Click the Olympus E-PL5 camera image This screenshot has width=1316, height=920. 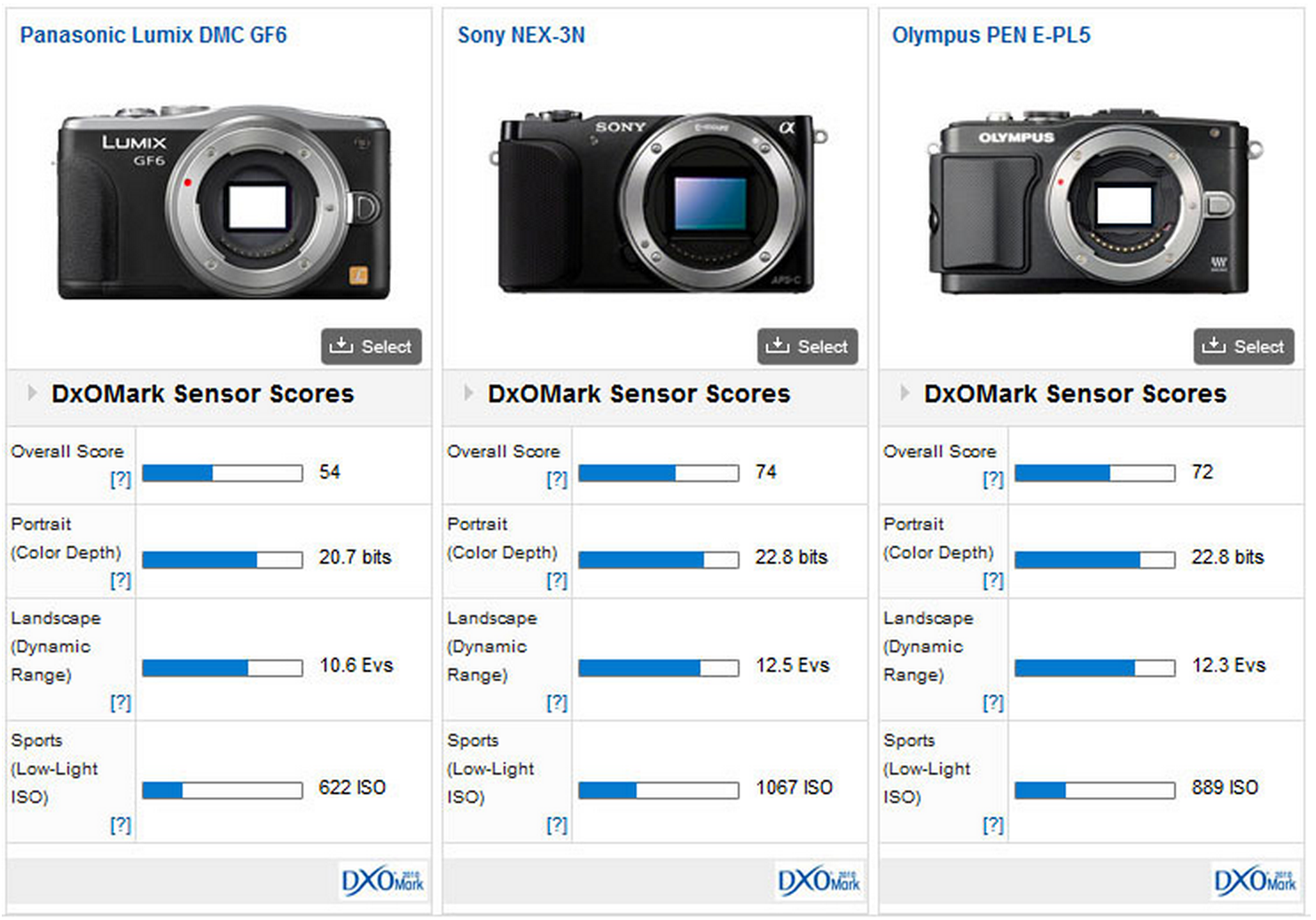click(x=1094, y=203)
